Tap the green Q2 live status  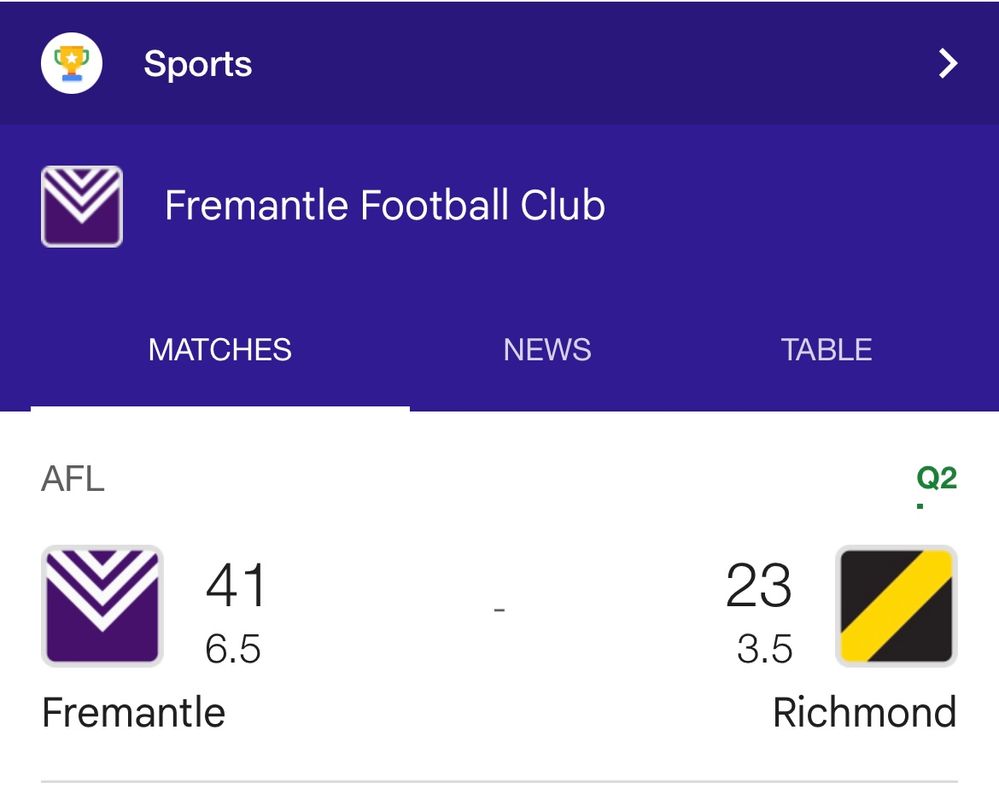937,478
